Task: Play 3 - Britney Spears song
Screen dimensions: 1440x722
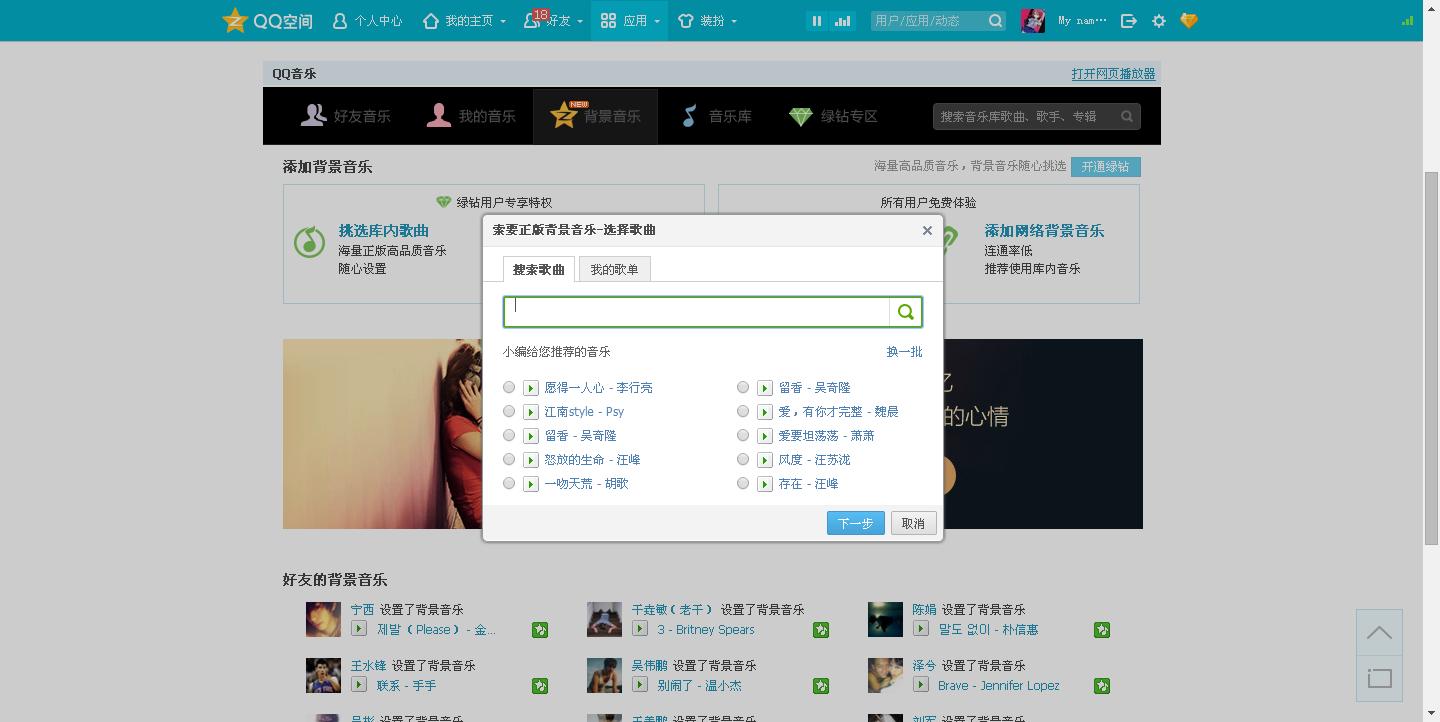Action: (640, 629)
